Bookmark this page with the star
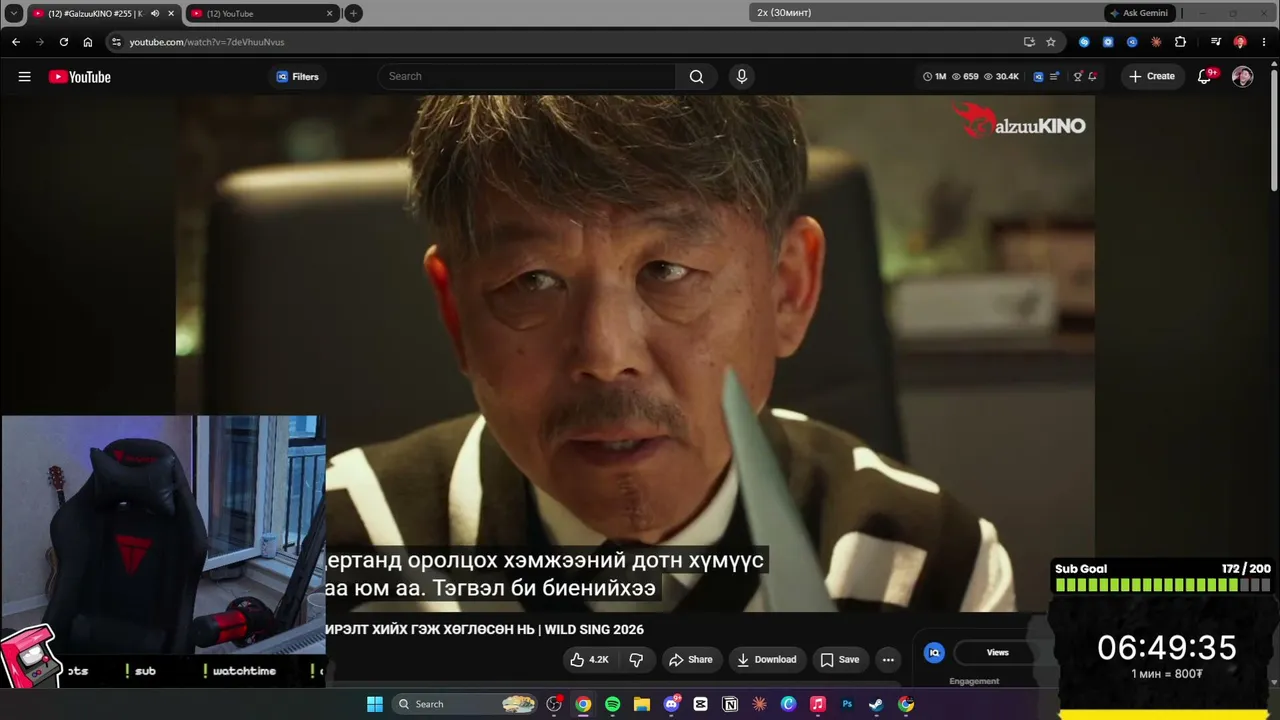Image resolution: width=1280 pixels, height=720 pixels. tap(1051, 42)
